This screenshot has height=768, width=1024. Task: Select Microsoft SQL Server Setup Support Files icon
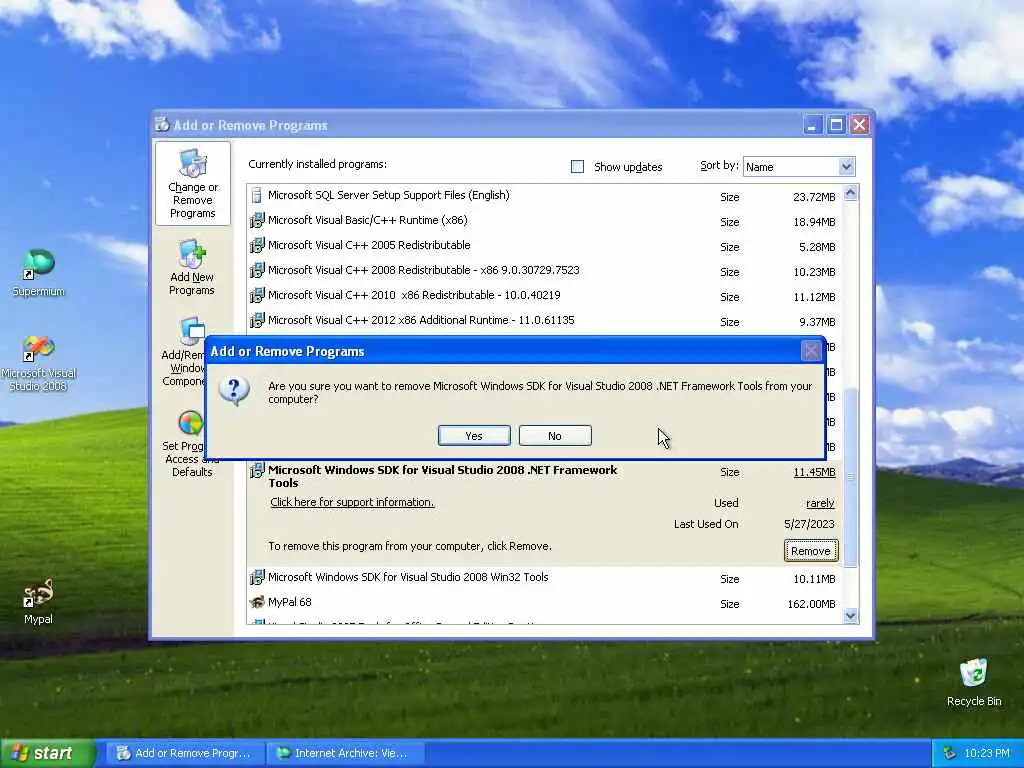257,195
